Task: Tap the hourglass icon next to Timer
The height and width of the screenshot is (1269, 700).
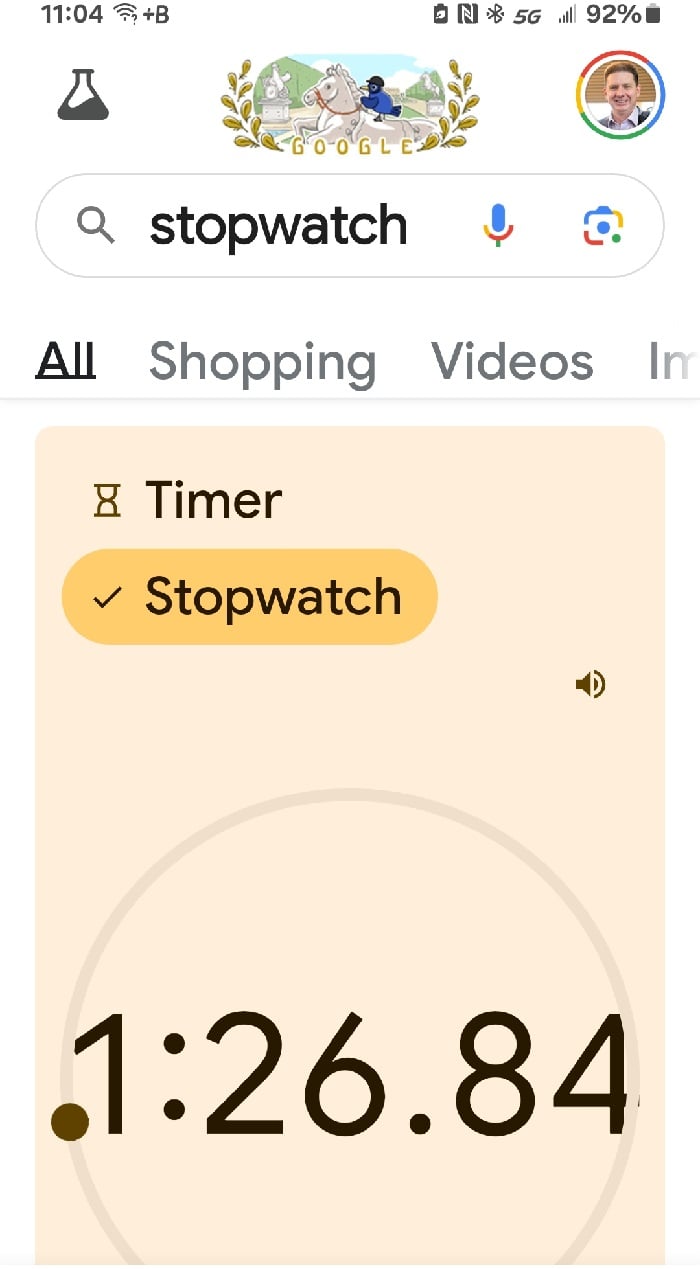Action: [105, 498]
